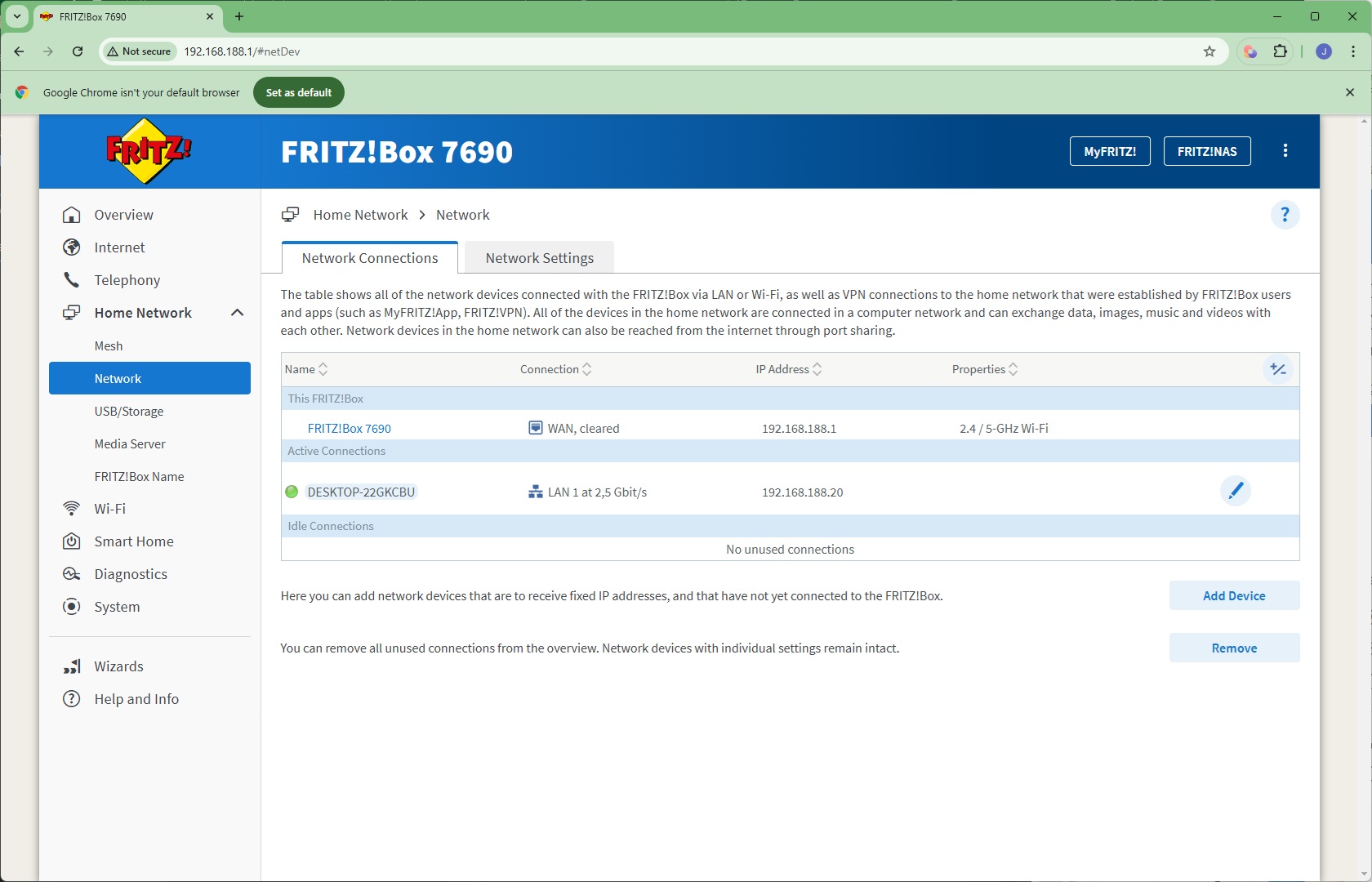This screenshot has width=1372, height=882.
Task: Click the FRITZ!NAS button
Action: click(1207, 151)
